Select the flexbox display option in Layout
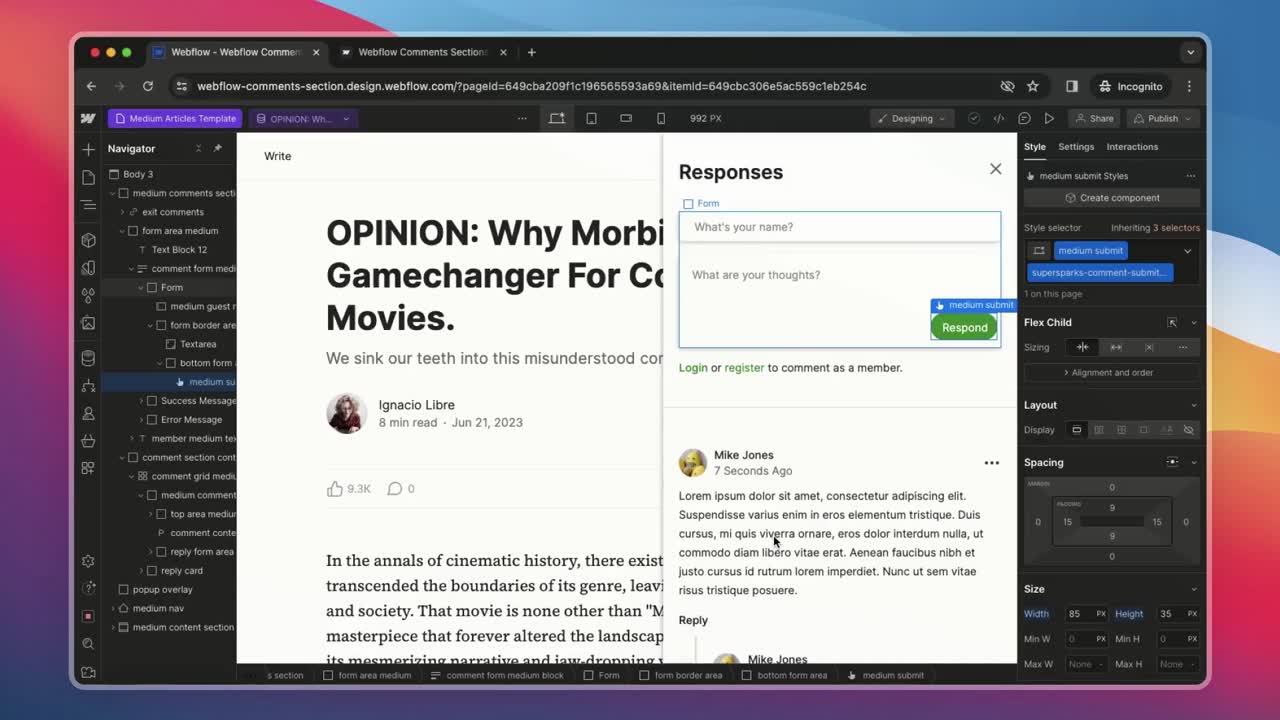The image size is (1280, 720). coord(1100,429)
